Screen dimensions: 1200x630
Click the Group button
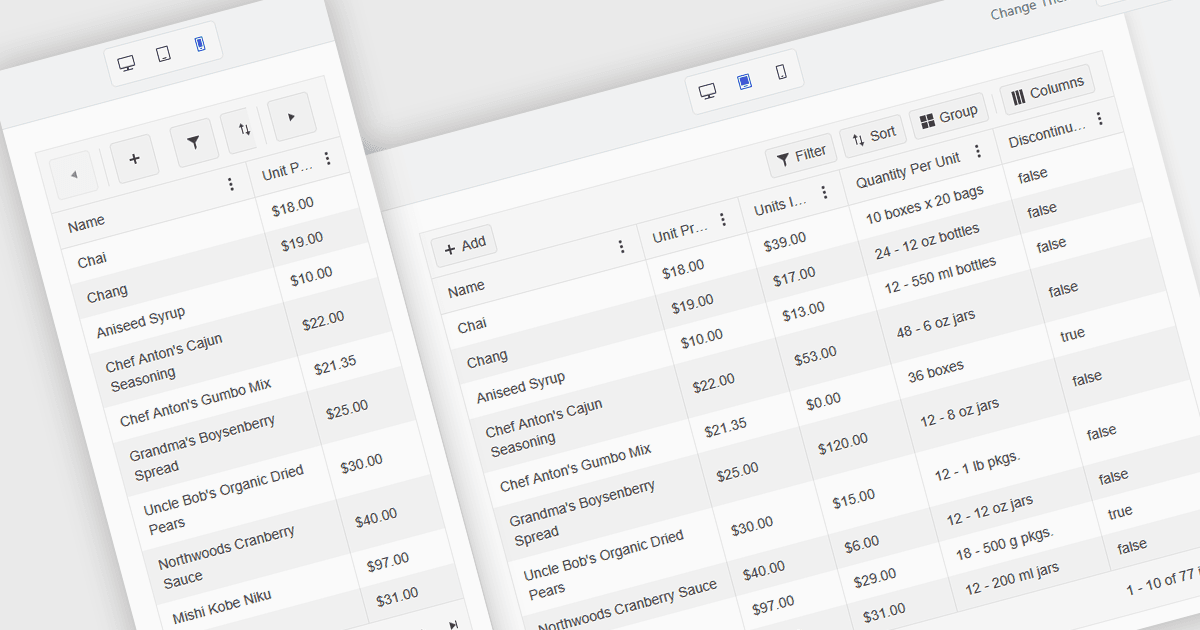[949, 116]
